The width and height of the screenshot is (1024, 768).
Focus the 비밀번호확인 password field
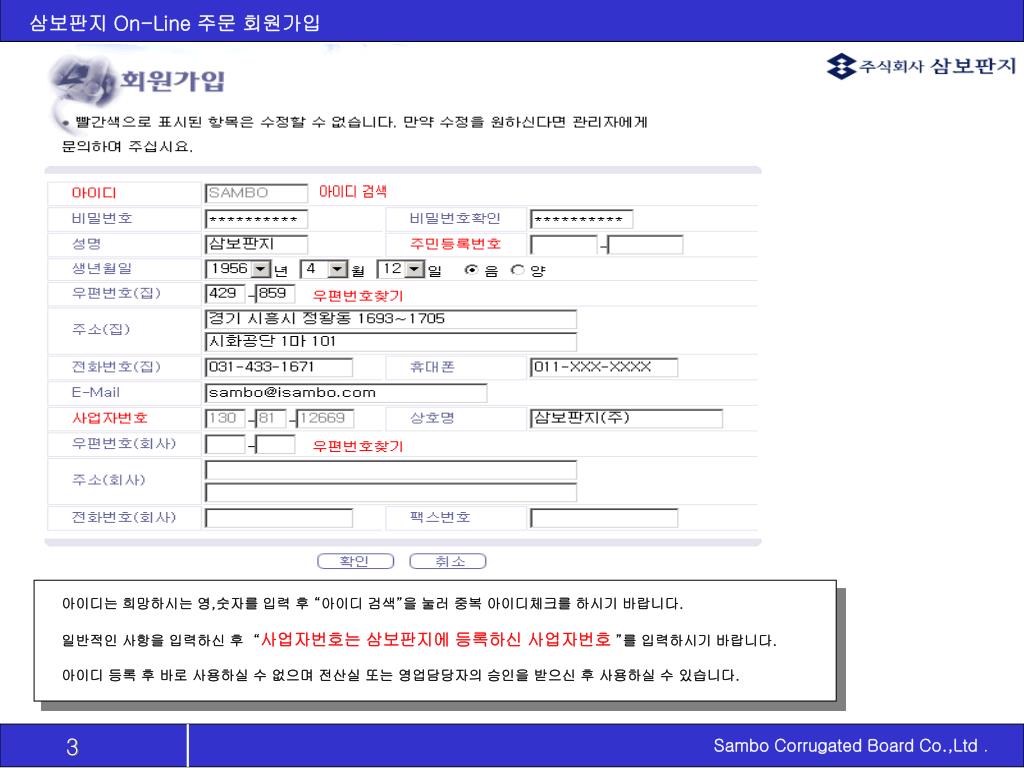[x=581, y=219]
